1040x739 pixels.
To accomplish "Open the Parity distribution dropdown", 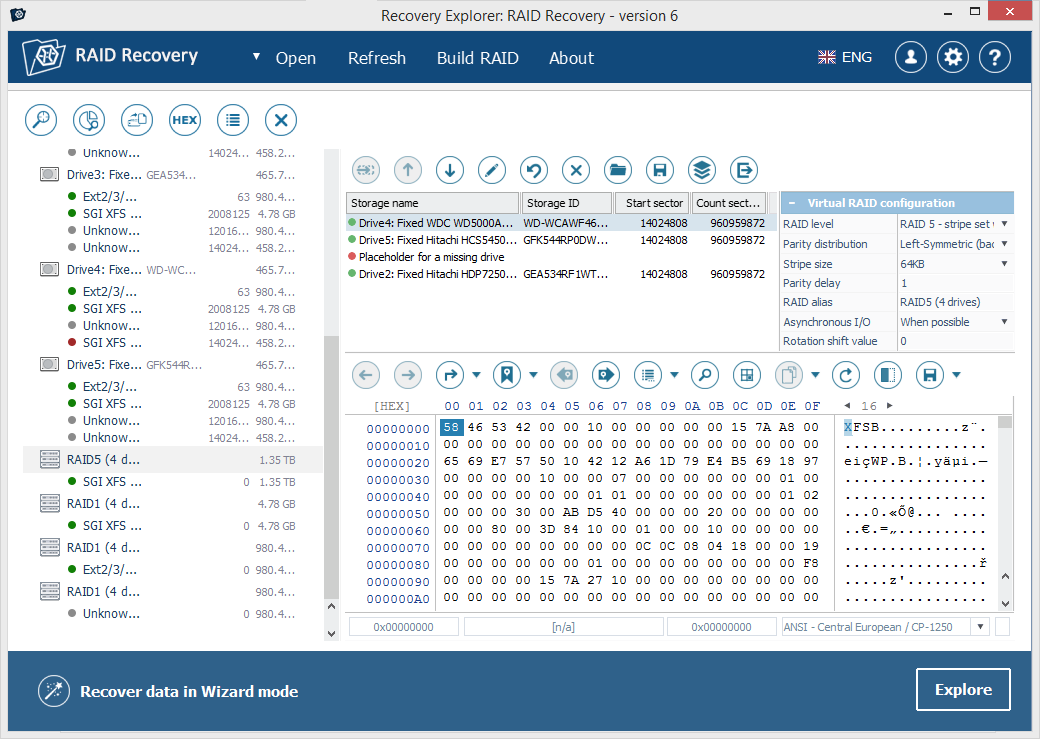I will coord(1004,244).
